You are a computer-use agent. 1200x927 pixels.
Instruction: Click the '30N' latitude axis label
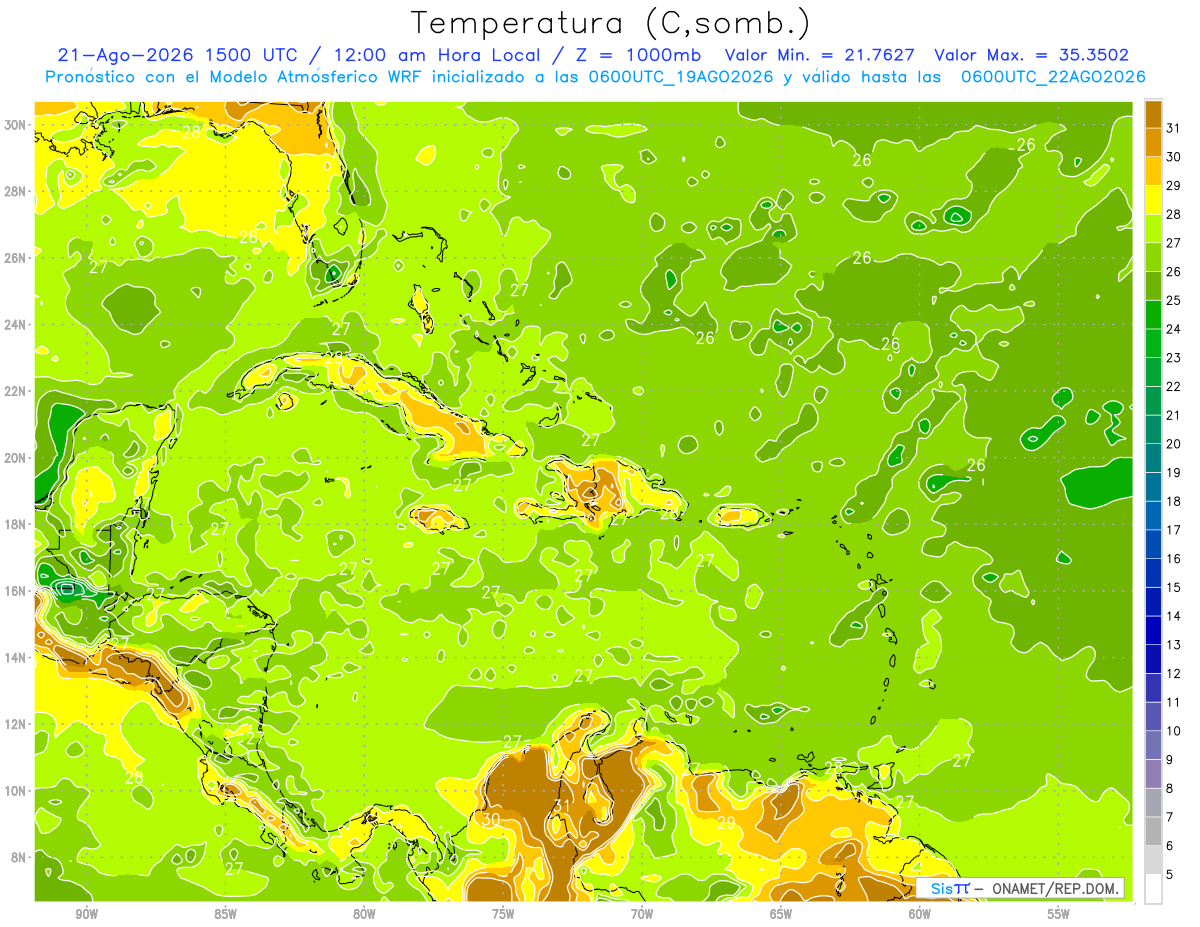pos(16,124)
